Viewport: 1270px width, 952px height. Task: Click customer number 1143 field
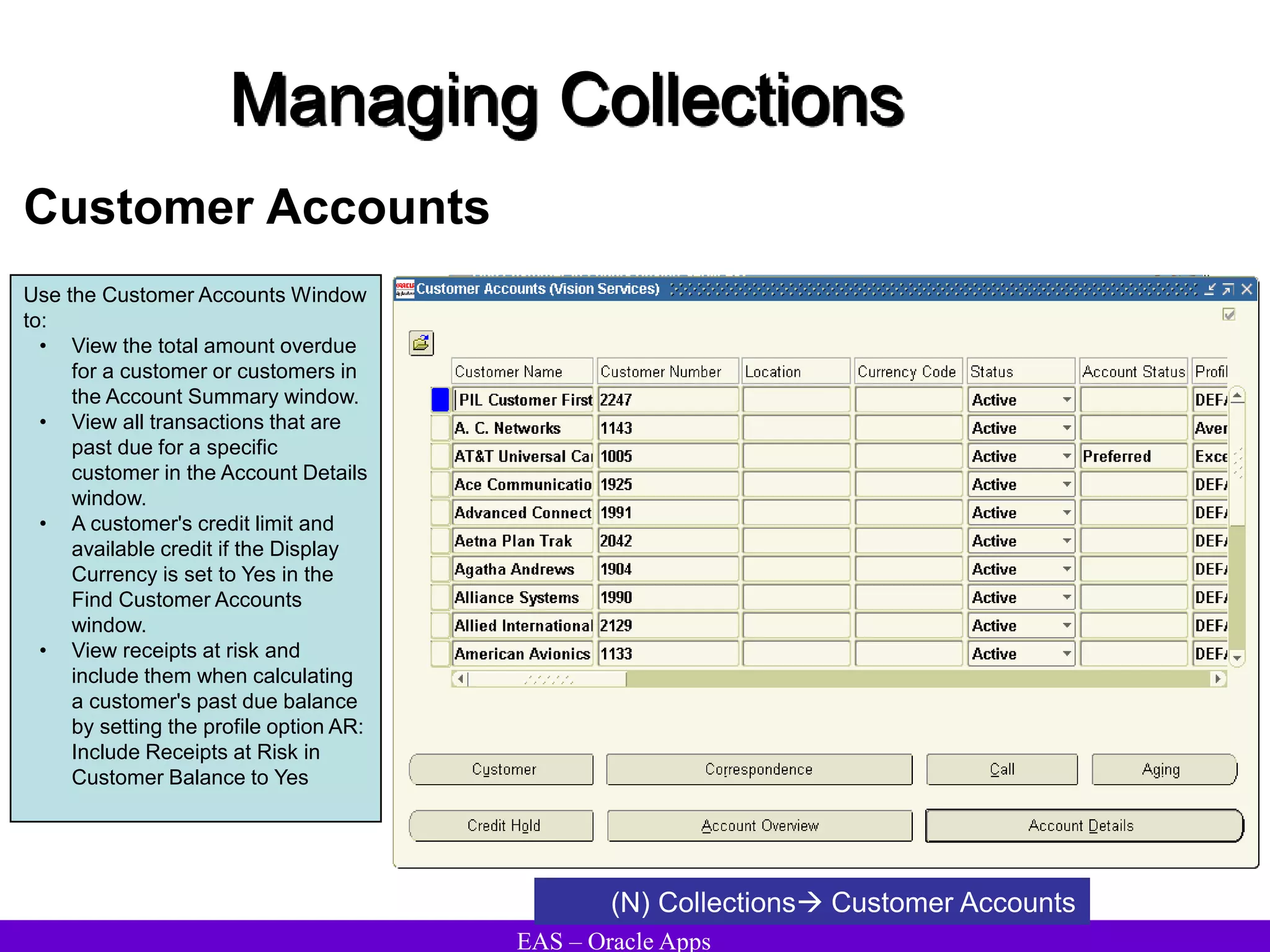coord(668,428)
